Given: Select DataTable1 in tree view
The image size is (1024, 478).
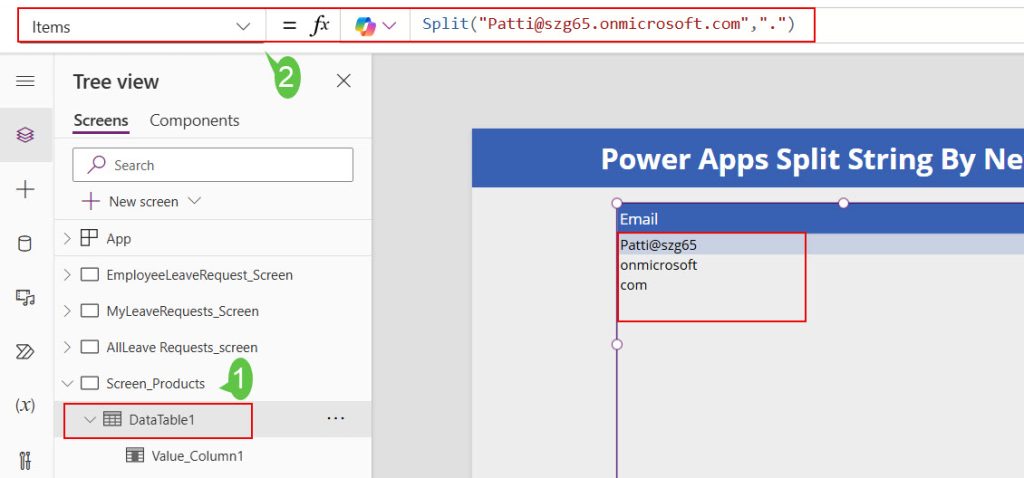Looking at the screenshot, I should [162, 420].
